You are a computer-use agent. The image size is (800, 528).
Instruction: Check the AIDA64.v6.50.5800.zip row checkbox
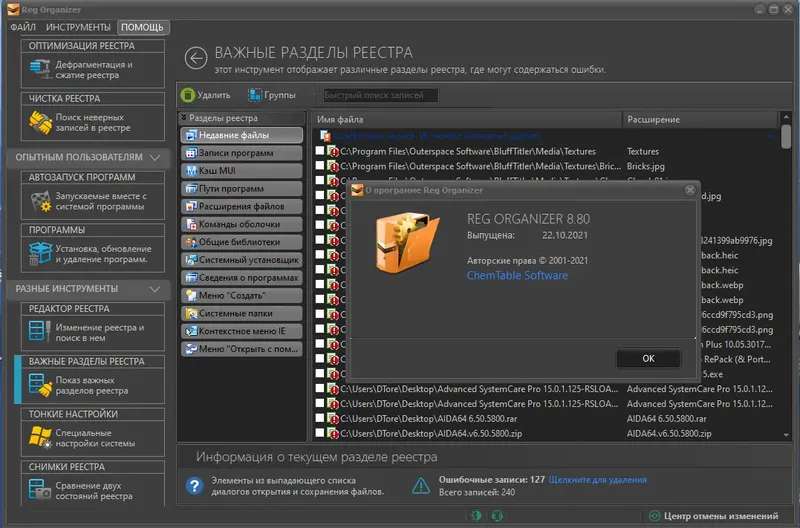tap(320, 433)
